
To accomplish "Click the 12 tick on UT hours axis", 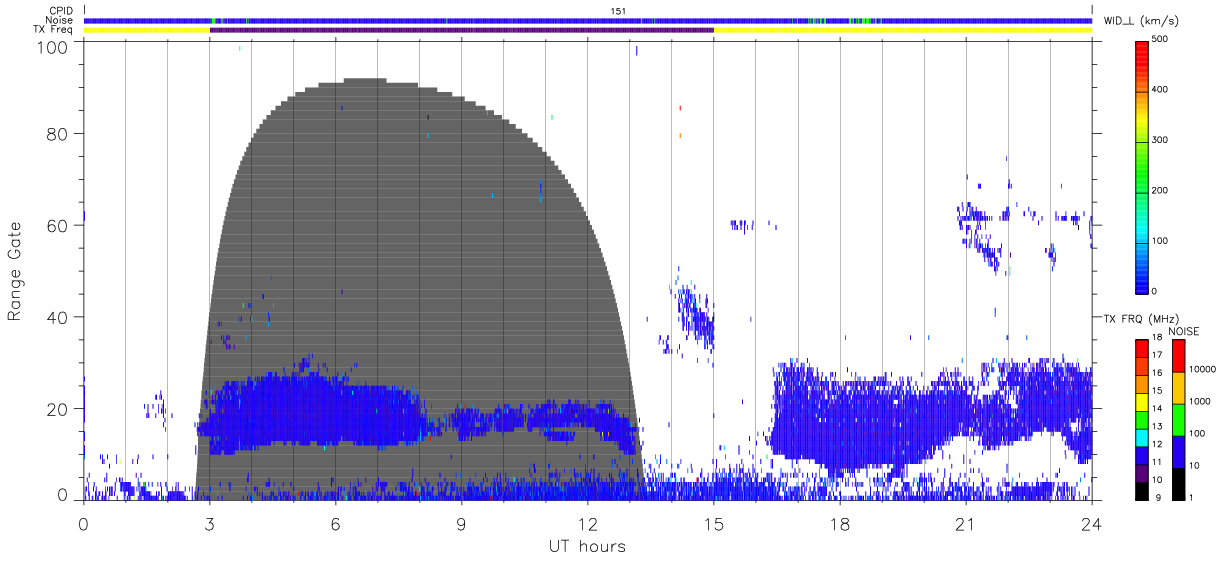I will point(588,523).
